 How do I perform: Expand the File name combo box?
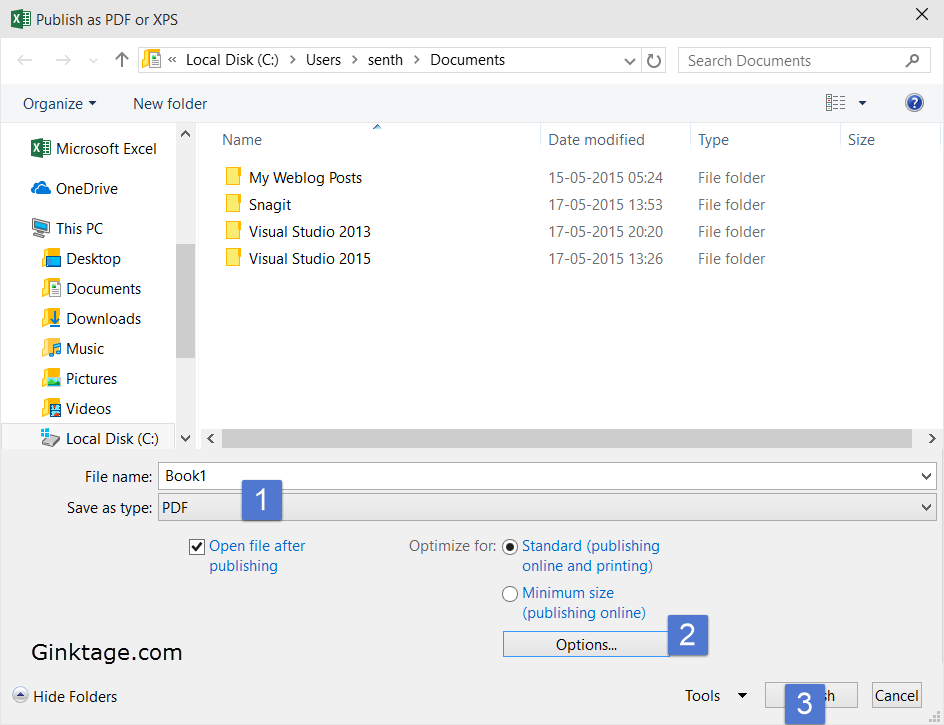928,475
